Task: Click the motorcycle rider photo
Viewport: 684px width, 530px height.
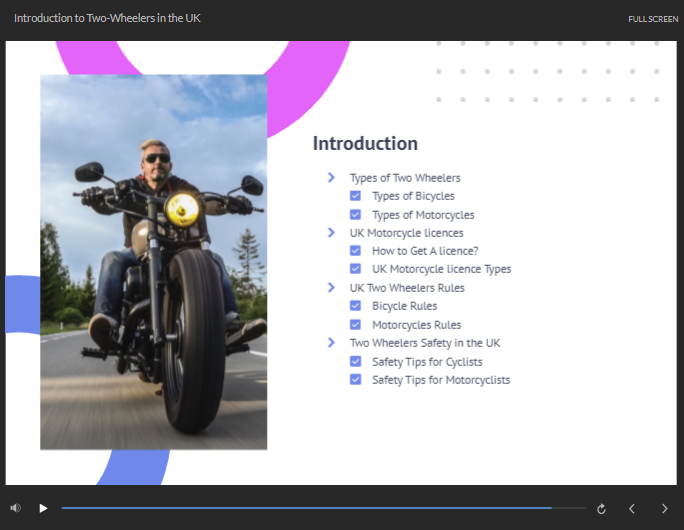Action: pos(154,262)
